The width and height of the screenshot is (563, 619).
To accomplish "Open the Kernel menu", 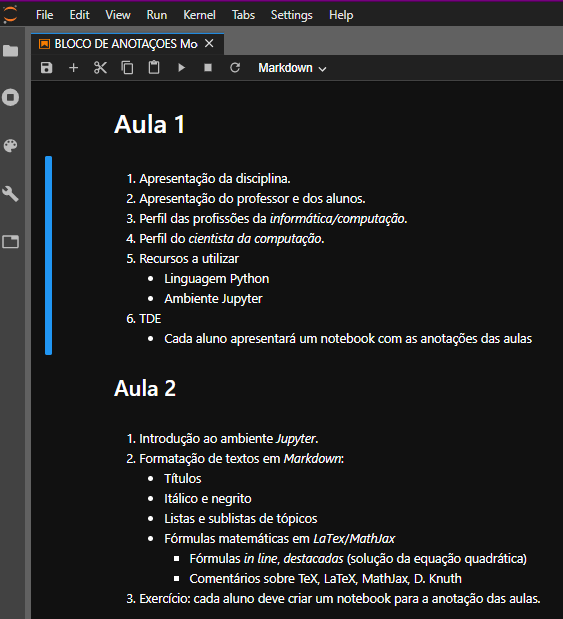I will [199, 15].
